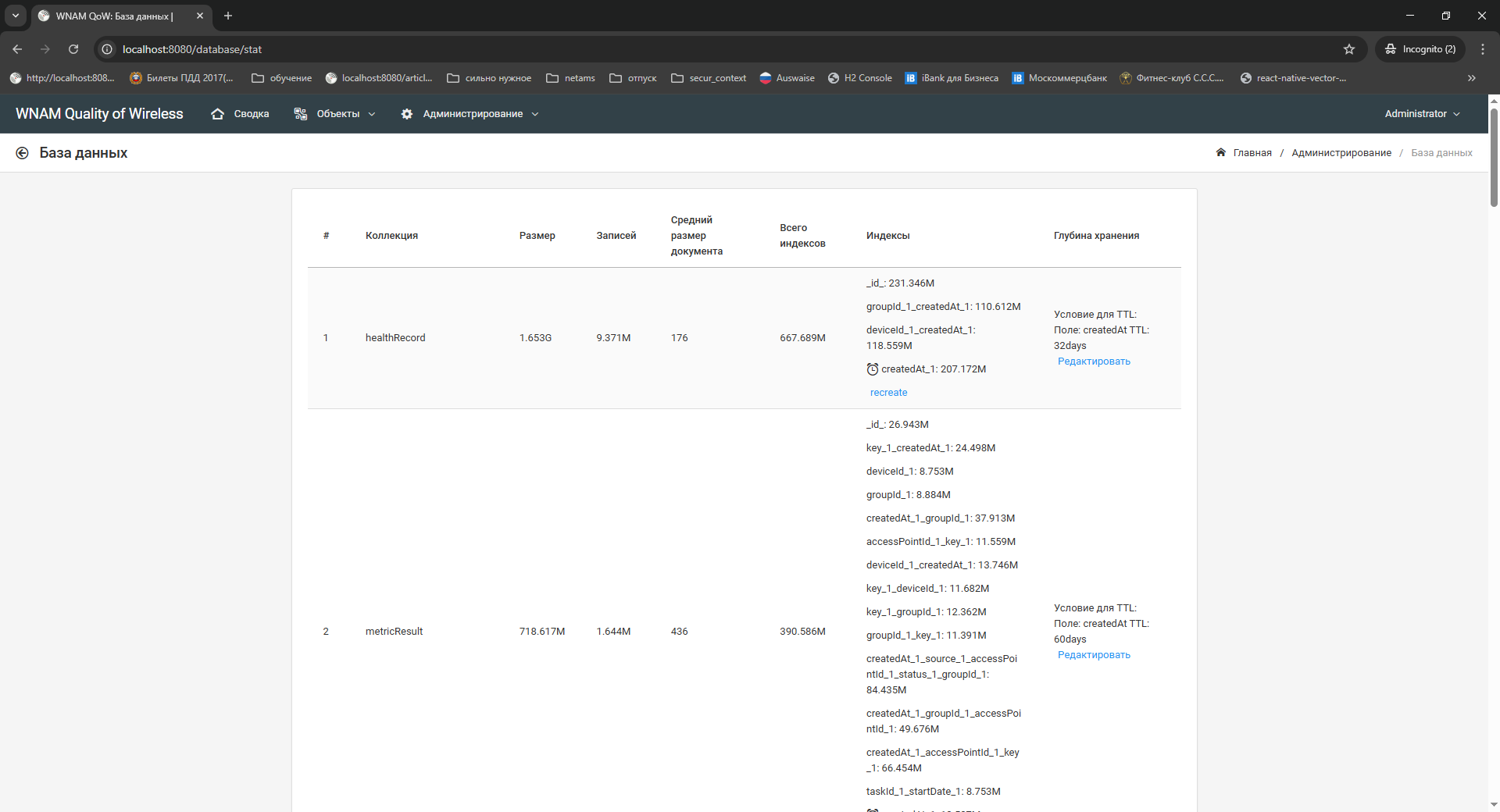Open the tab search dropdown arrow
Viewport: 1500px width, 812px height.
click(15, 16)
